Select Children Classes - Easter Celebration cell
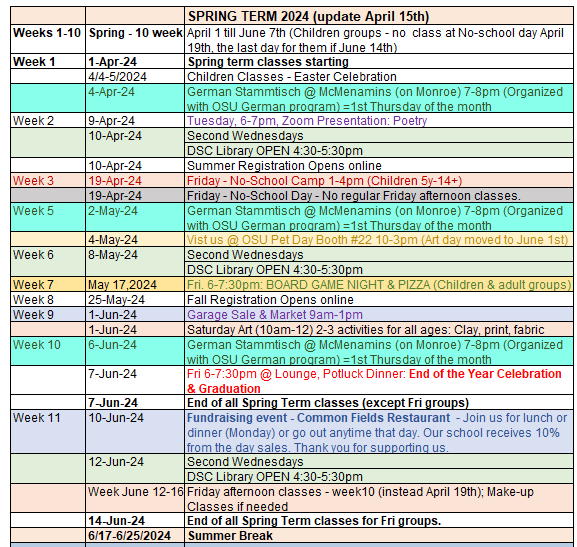577x547 pixels. point(378,77)
